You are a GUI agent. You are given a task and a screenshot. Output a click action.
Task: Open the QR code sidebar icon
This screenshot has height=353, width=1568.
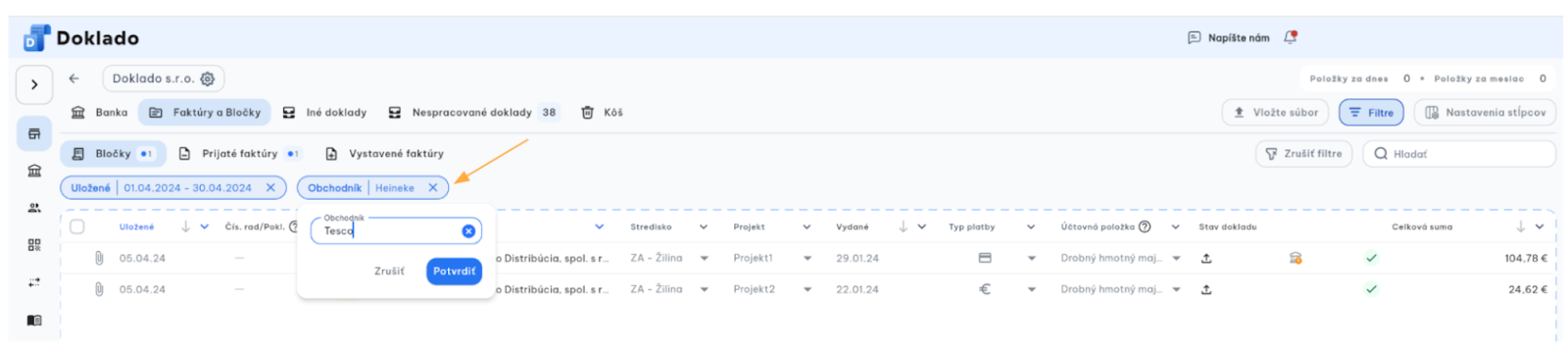[x=34, y=245]
